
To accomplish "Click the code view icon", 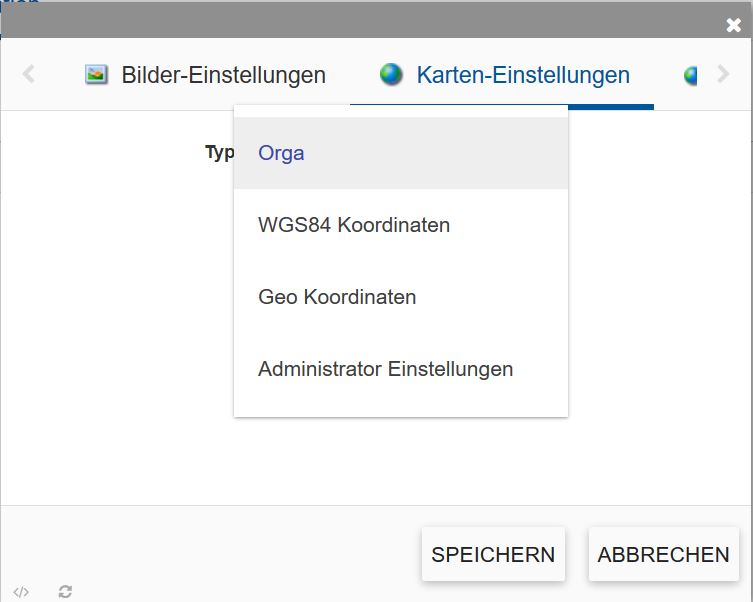I will point(21,591).
